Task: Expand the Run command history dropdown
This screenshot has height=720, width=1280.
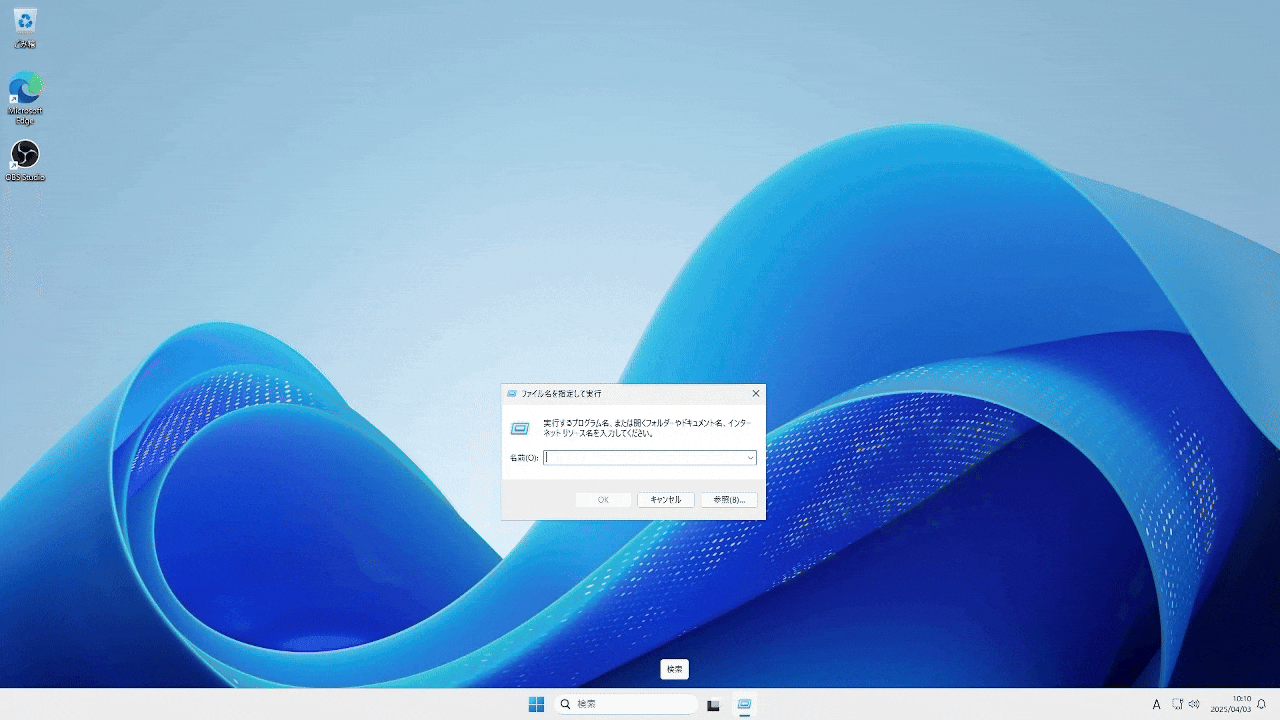Action: tap(749, 457)
